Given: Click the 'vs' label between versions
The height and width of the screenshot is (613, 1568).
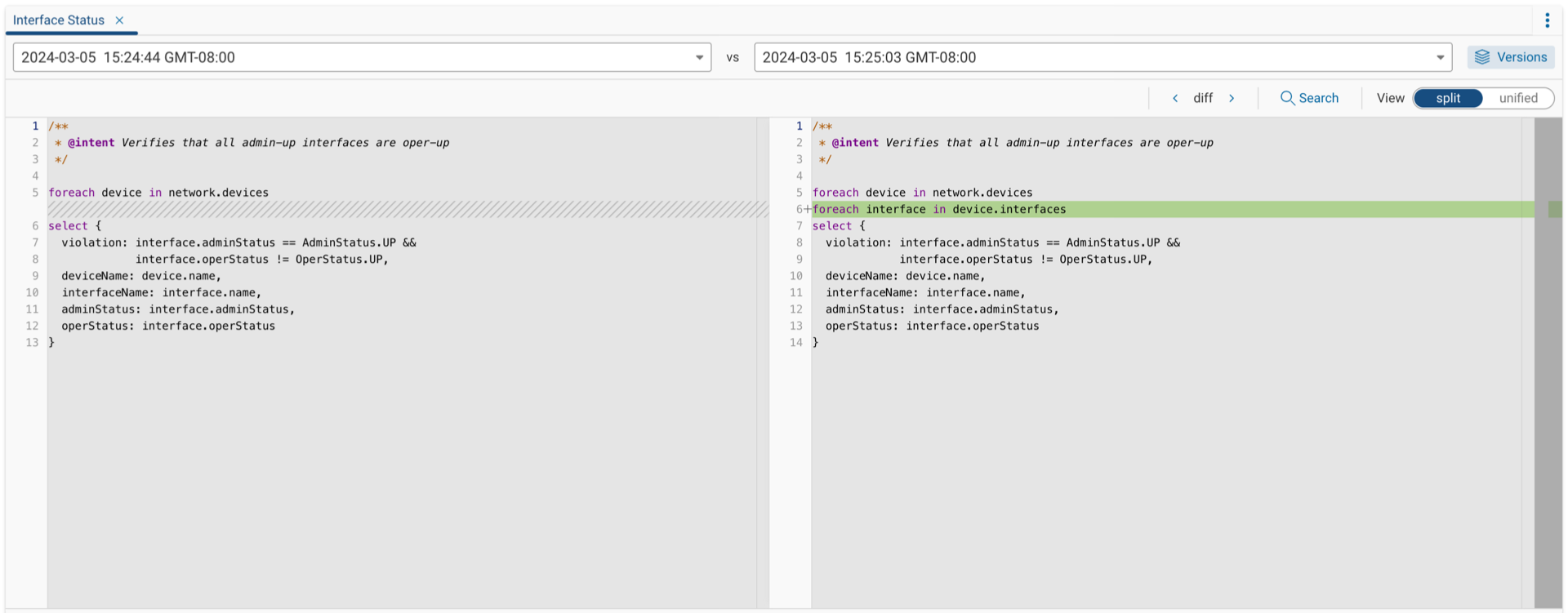Looking at the screenshot, I should click(x=733, y=57).
